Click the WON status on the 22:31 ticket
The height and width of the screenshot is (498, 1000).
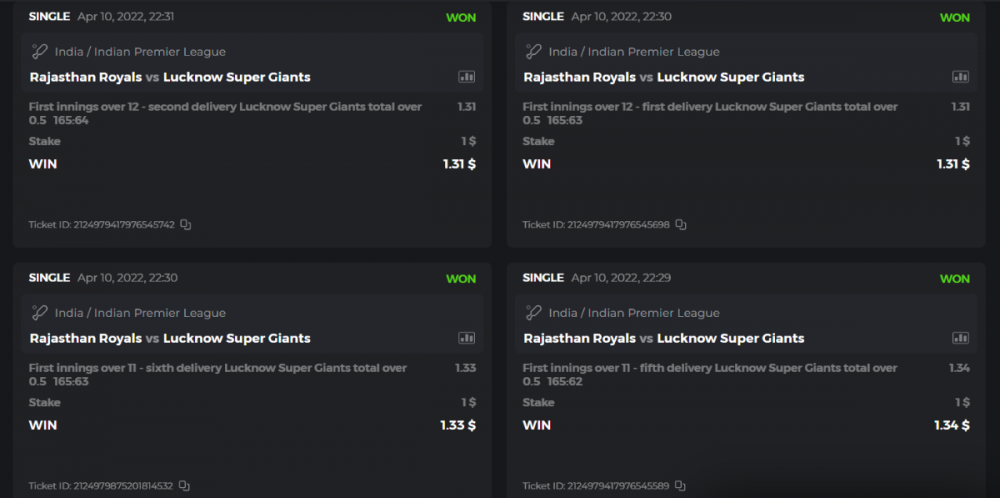(x=461, y=18)
